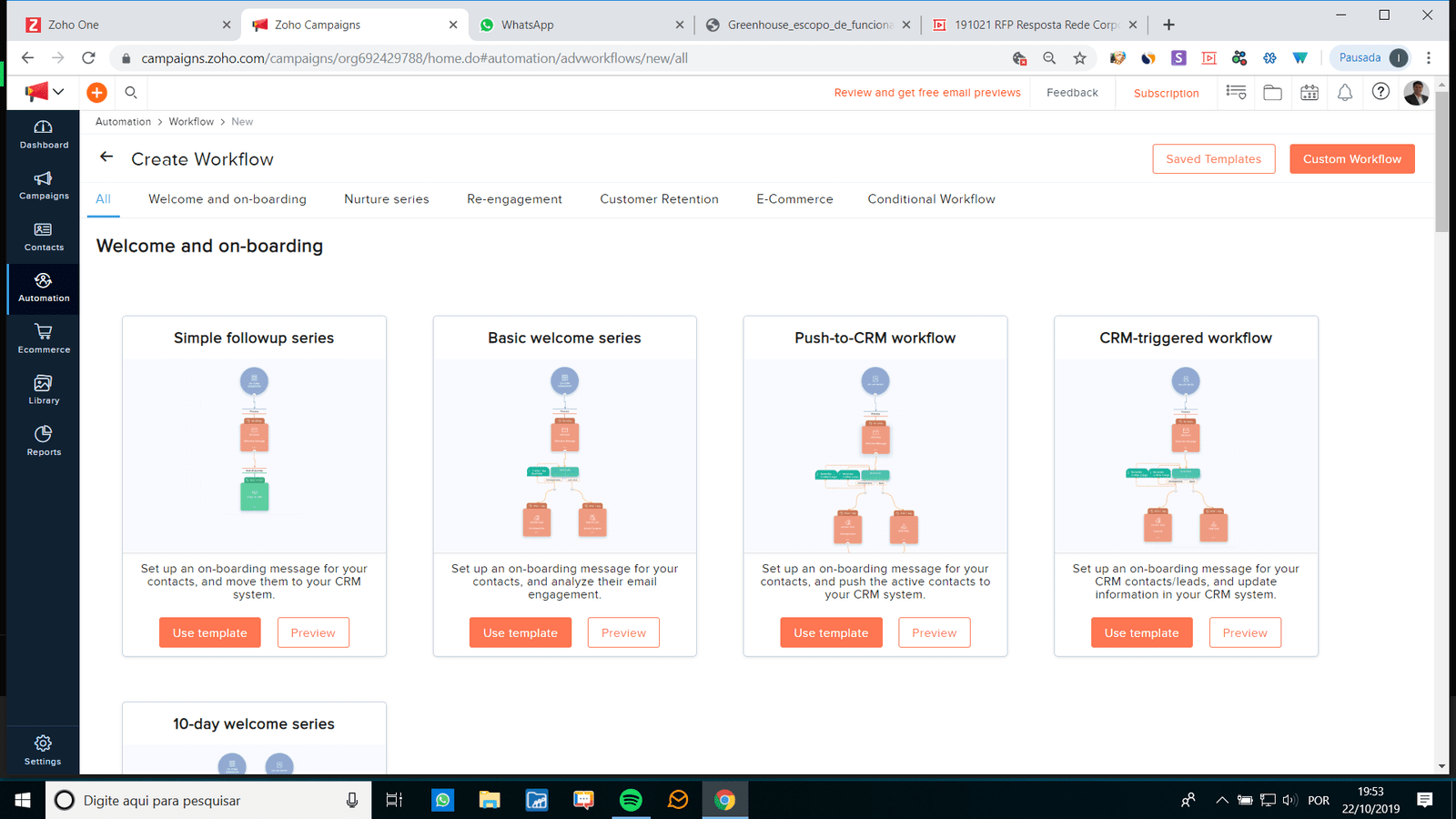Image resolution: width=1456 pixels, height=819 pixels.
Task: Click the orange plus create icon
Action: [x=96, y=93]
